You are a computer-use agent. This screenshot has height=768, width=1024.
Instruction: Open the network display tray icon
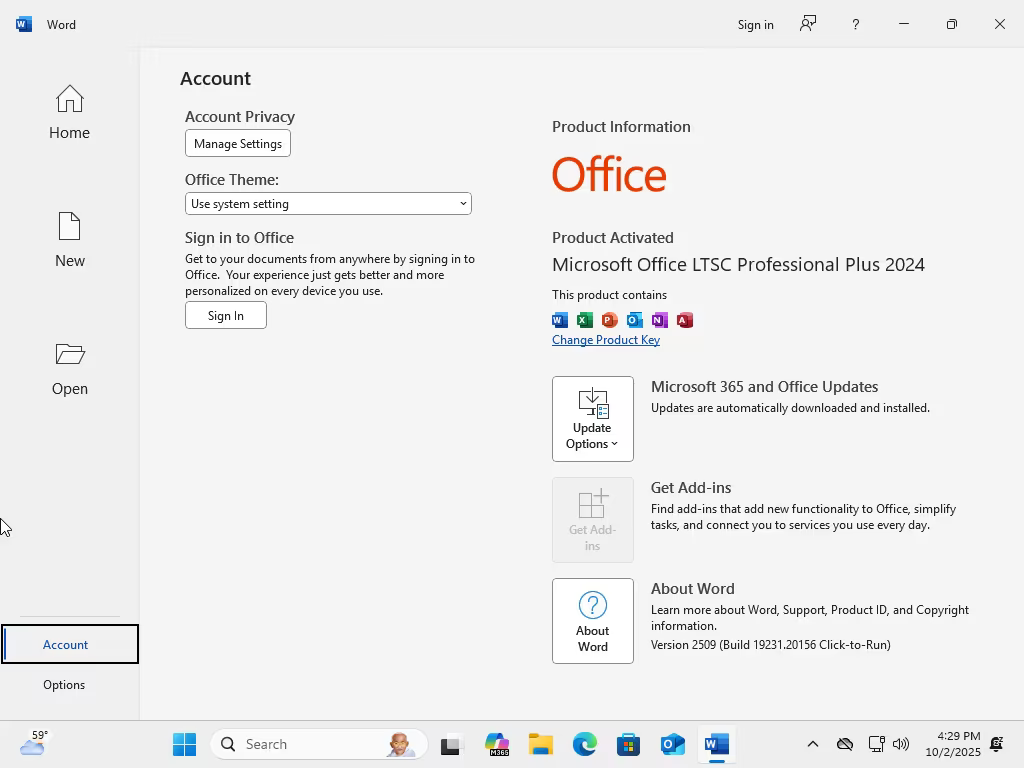coord(876,744)
